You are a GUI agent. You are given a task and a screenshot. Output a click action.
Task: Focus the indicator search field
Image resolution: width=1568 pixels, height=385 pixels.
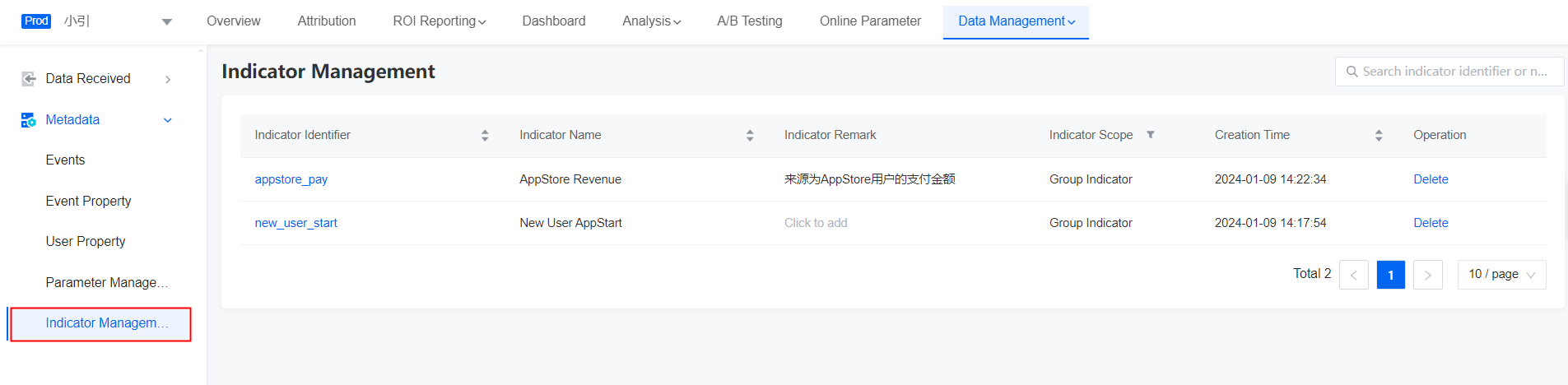1454,72
